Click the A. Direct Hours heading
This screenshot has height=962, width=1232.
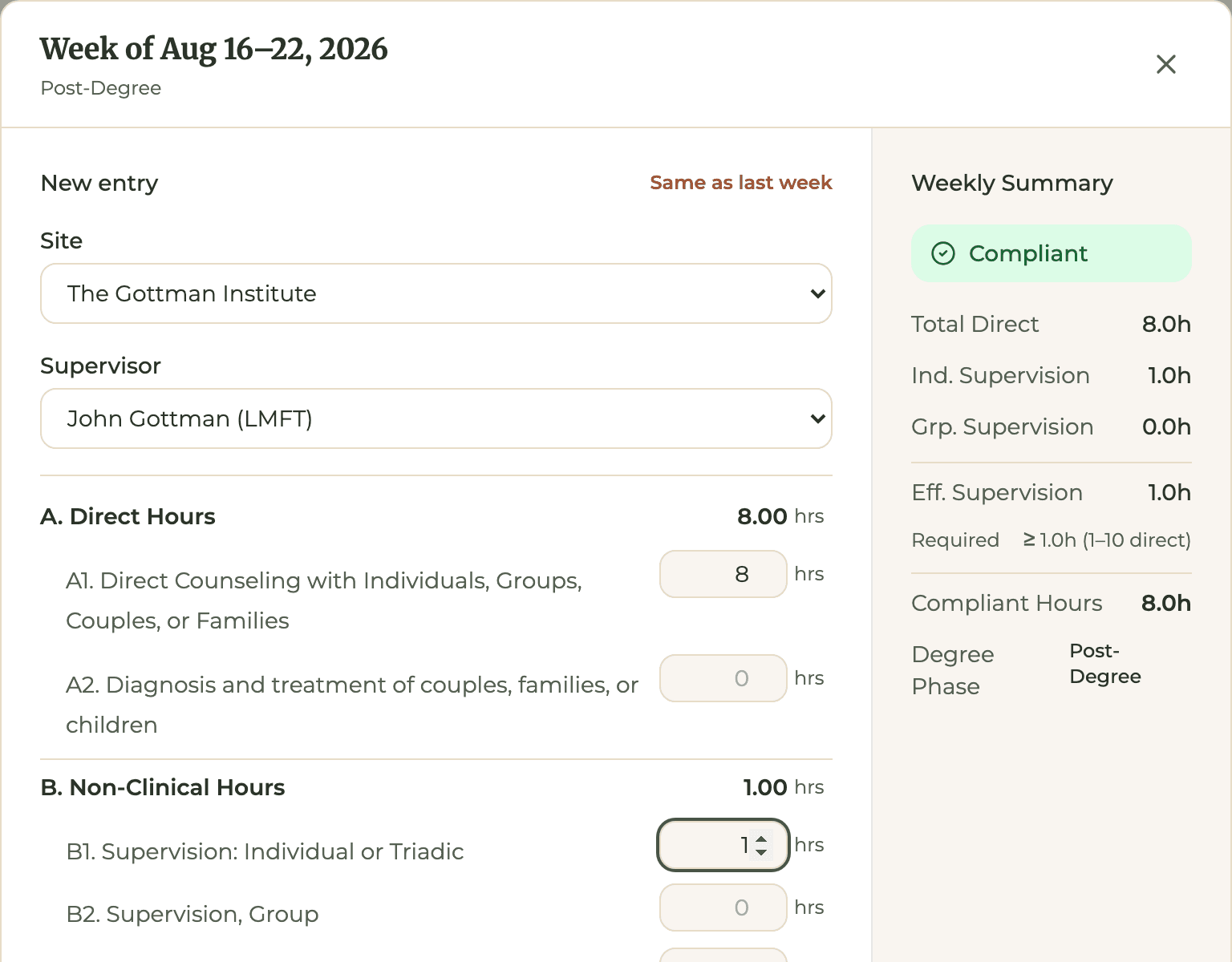(128, 516)
